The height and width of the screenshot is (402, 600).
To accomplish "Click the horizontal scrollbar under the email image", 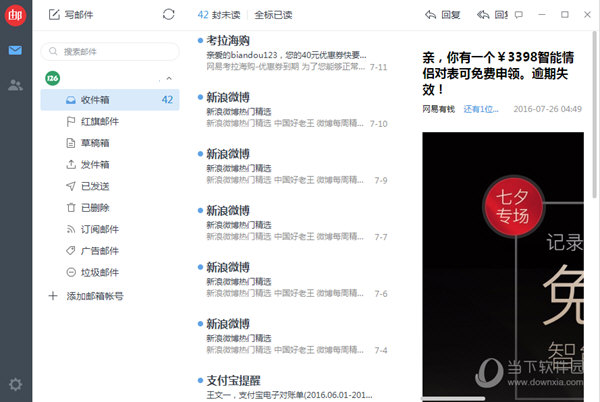I will point(453,399).
